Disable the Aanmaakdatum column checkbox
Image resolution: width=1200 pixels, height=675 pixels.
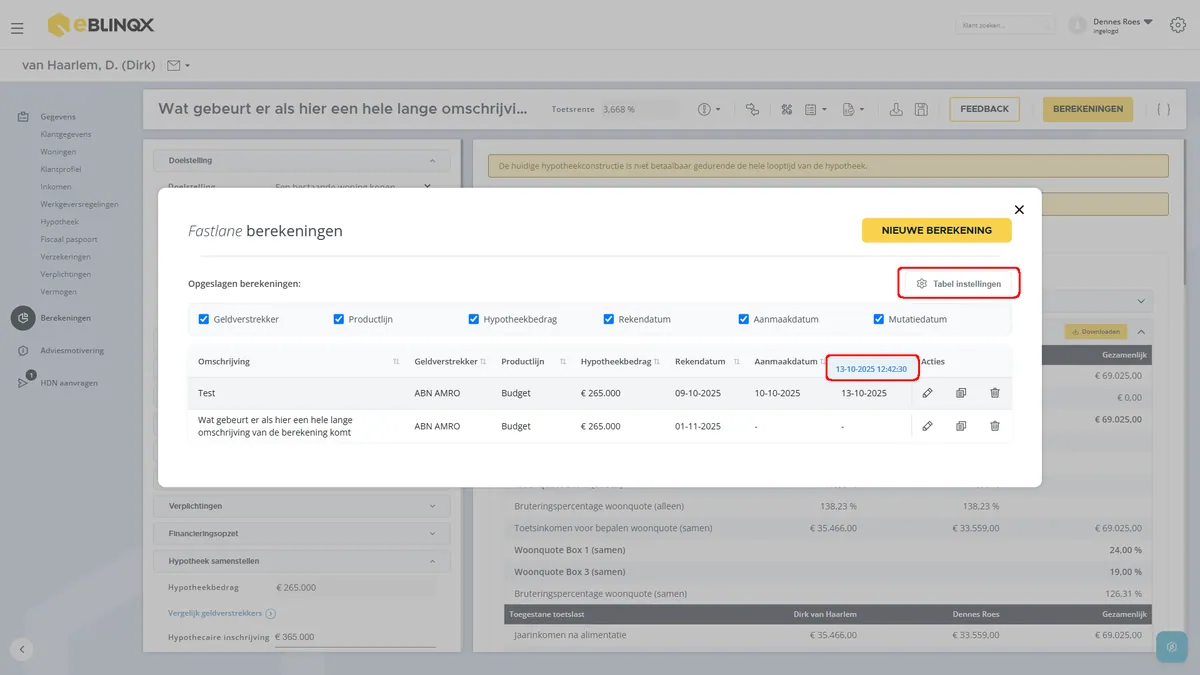744,319
